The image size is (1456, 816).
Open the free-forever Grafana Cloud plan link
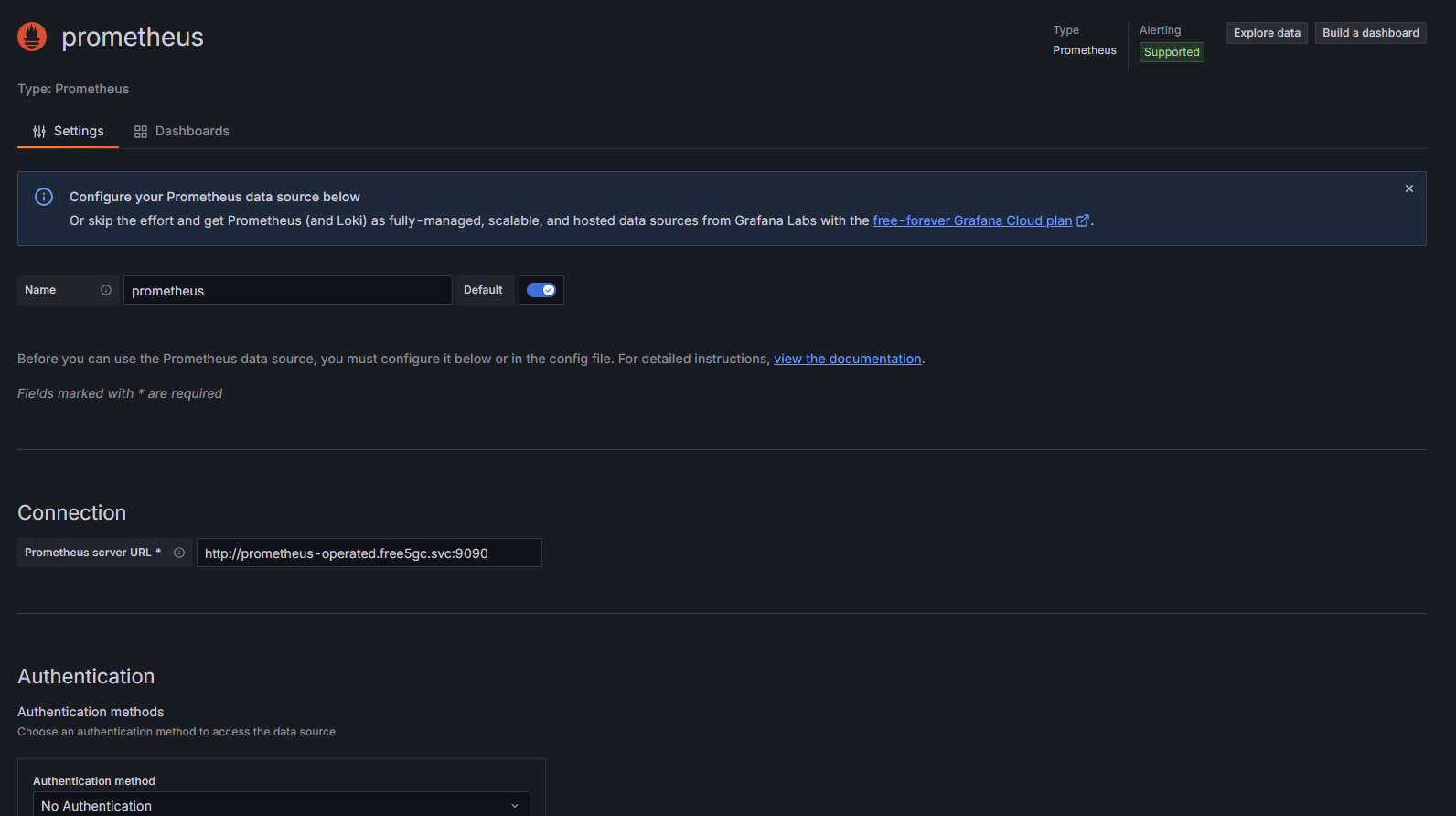point(971,220)
